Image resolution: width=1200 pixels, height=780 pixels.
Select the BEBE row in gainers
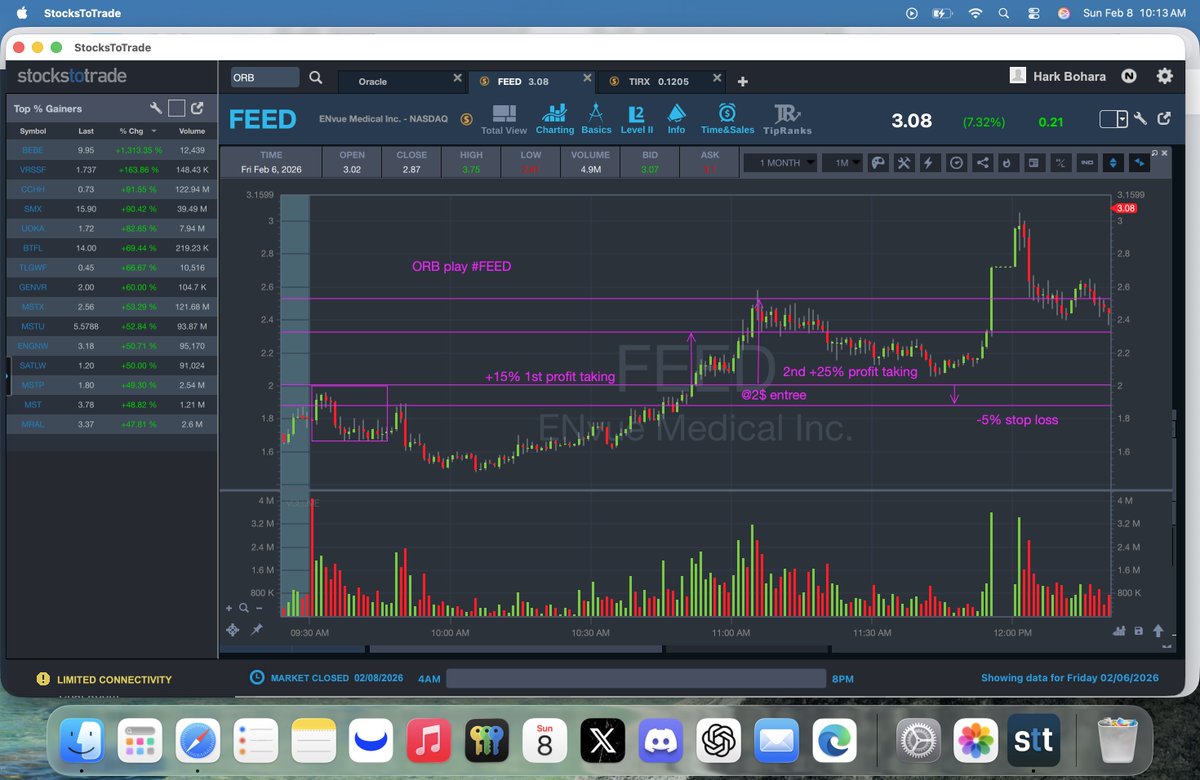tap(111, 150)
